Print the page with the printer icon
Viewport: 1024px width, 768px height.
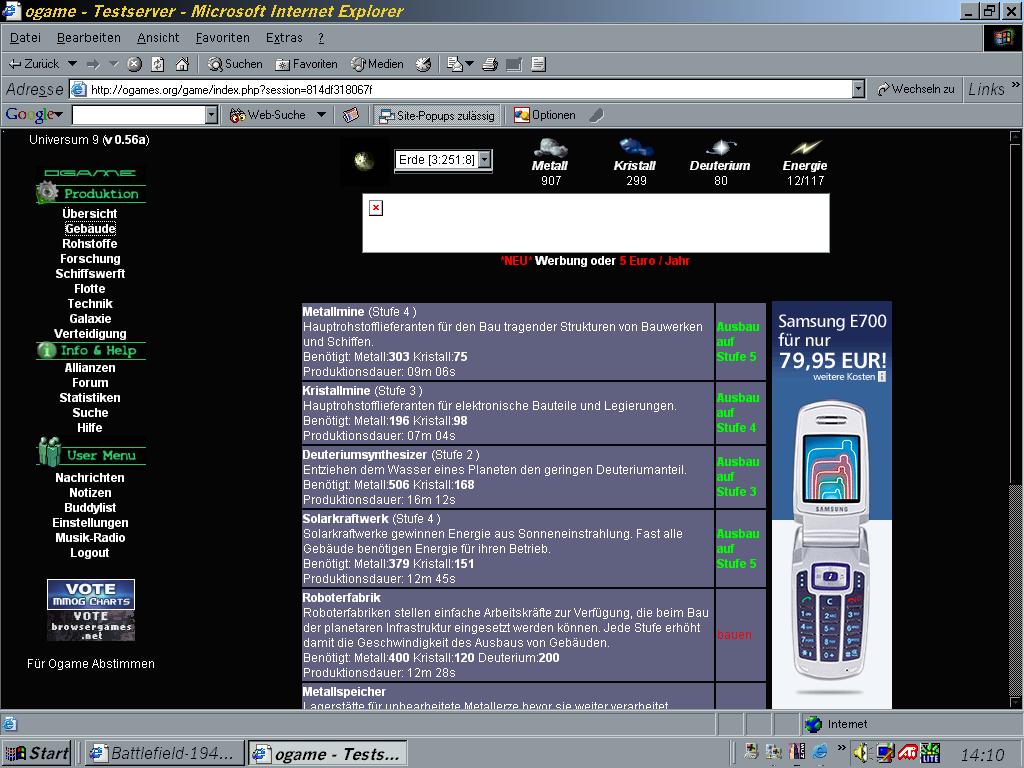coord(490,64)
